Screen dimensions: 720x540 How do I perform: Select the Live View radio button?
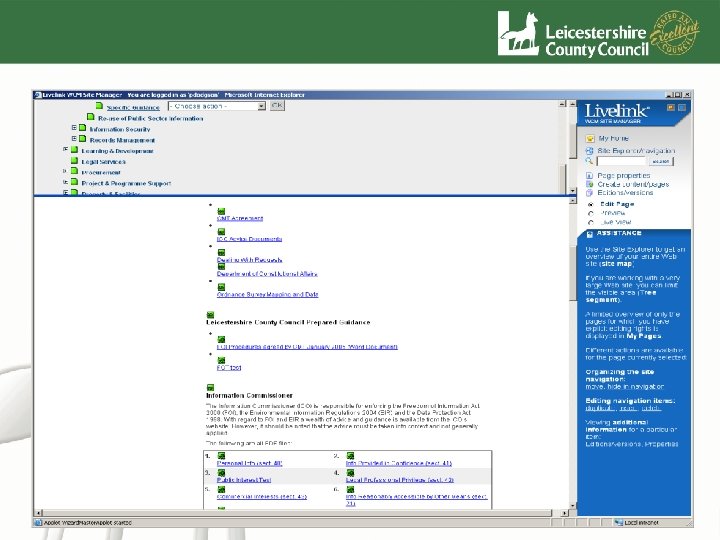[591, 222]
